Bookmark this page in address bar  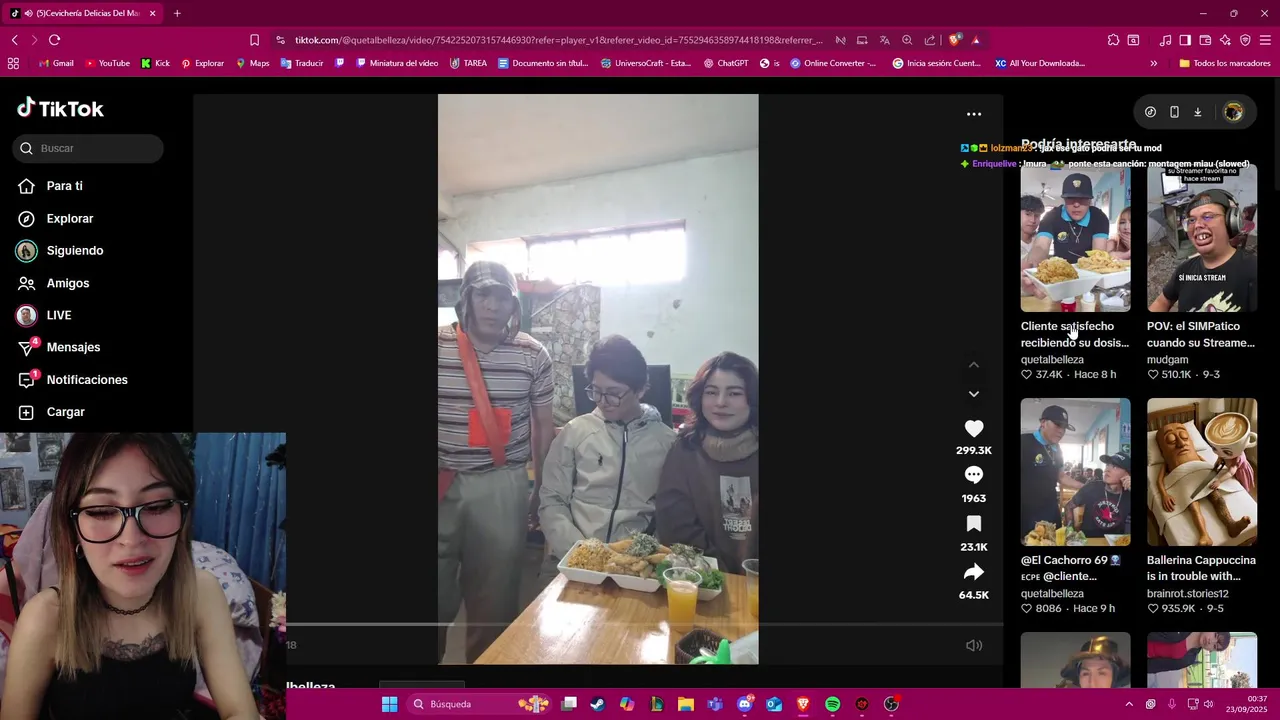(x=254, y=40)
